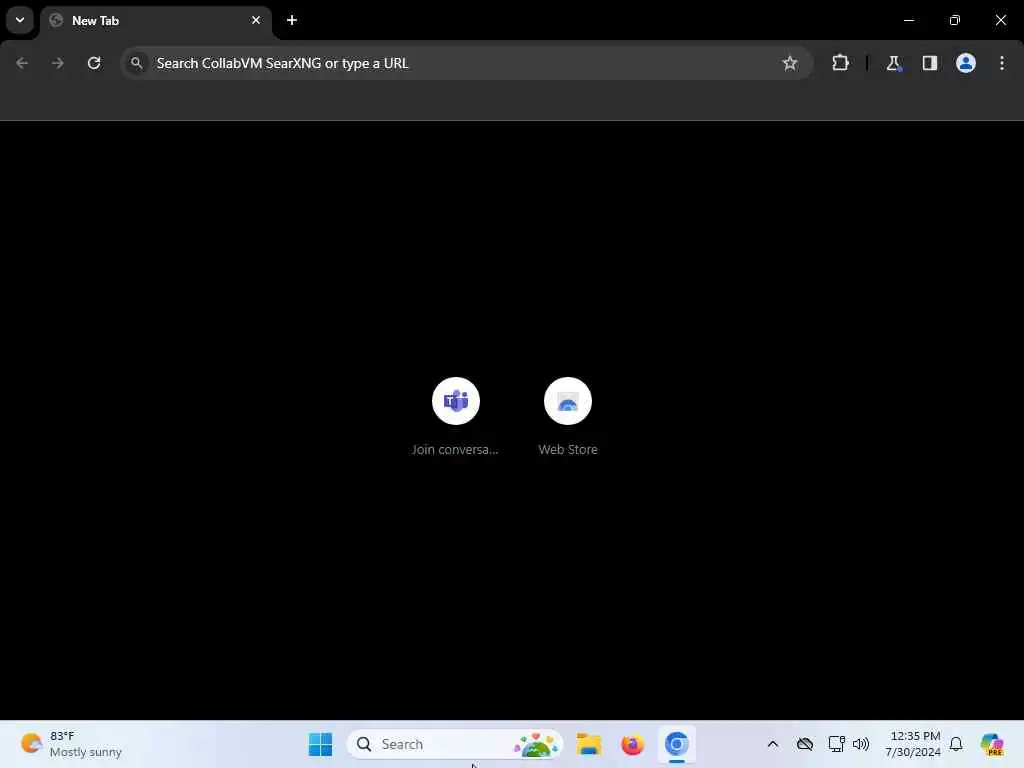Open Chrome Labs flask icon
The height and width of the screenshot is (768, 1024).
(x=893, y=63)
